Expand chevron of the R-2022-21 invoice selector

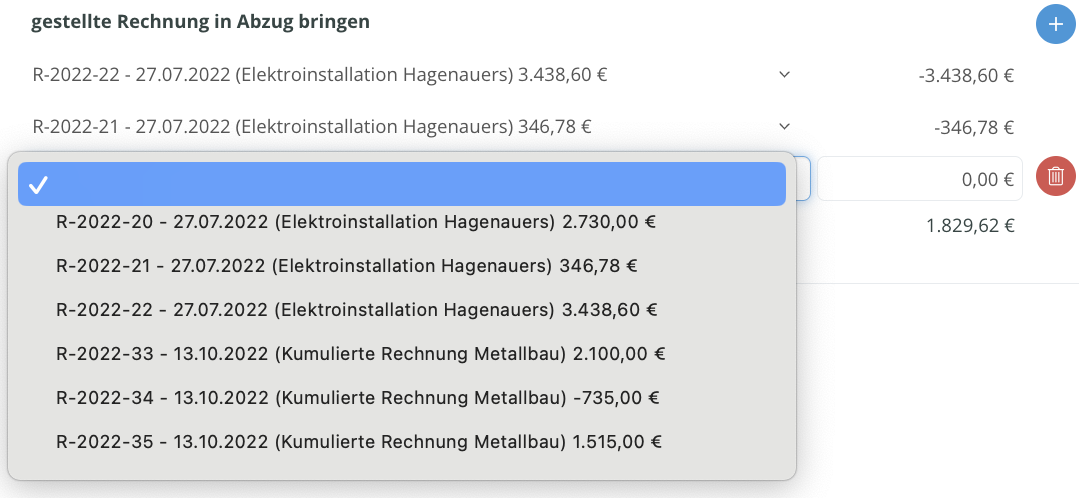[x=784, y=126]
